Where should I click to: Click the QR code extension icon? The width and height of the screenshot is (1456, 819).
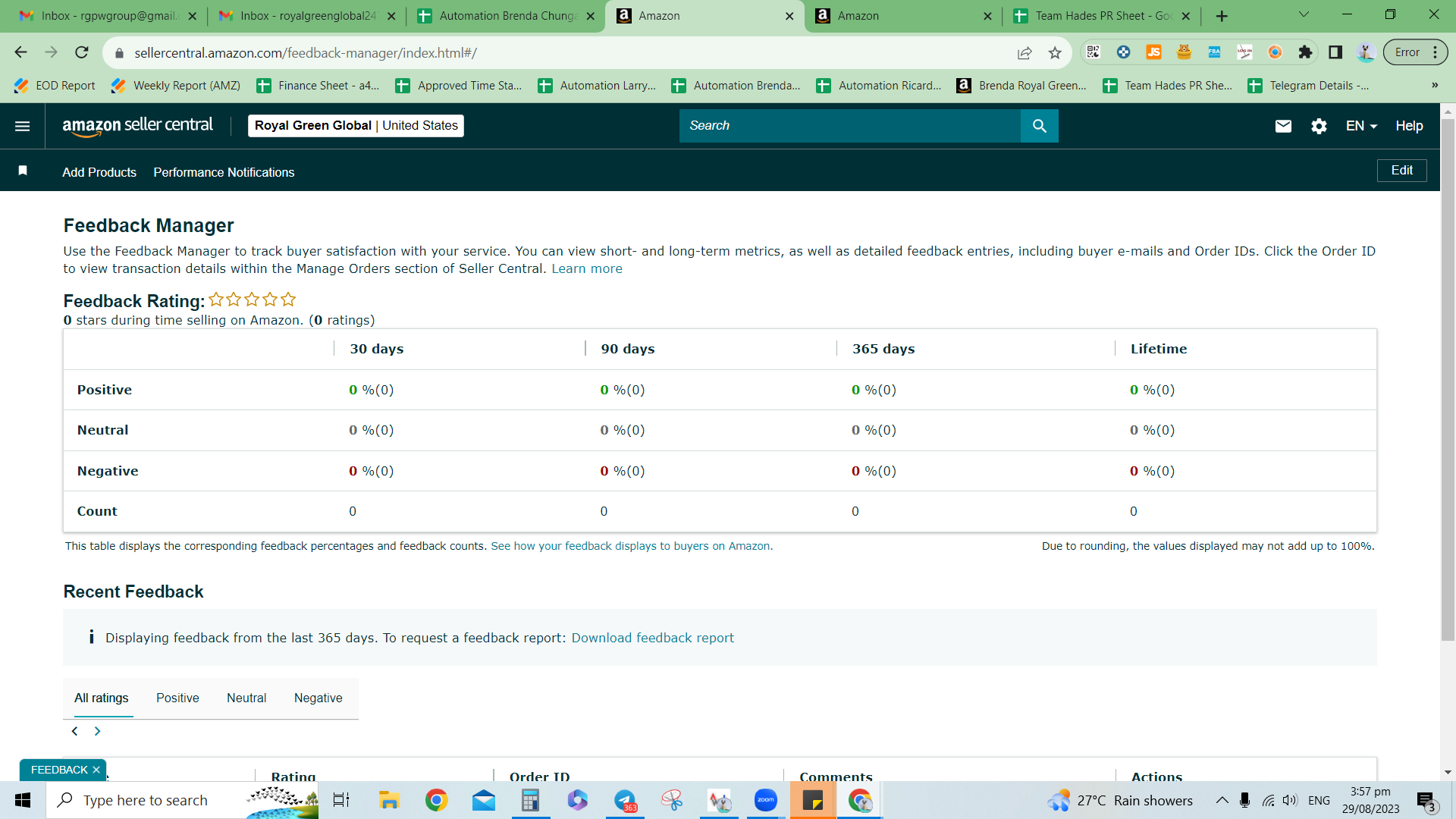[1093, 52]
